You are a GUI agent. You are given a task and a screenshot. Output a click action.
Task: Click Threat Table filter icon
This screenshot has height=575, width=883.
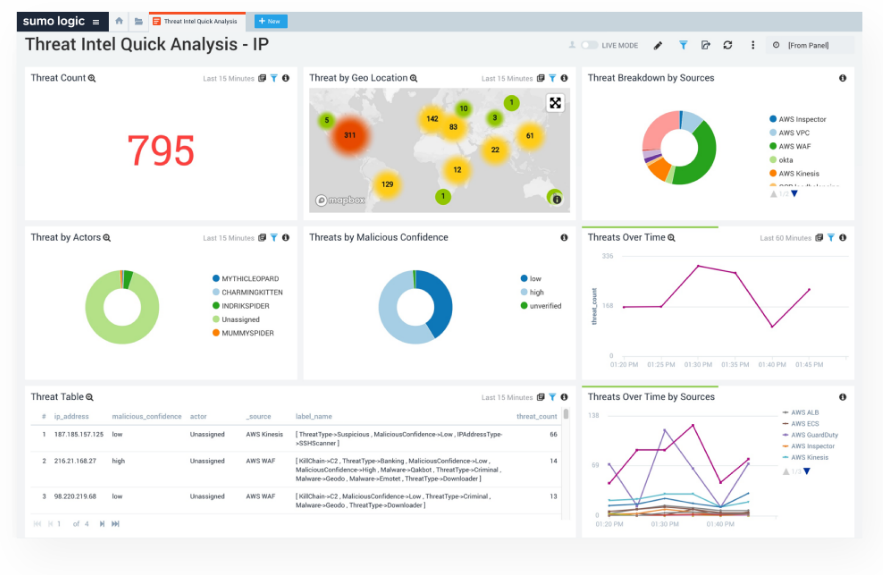(x=552, y=397)
